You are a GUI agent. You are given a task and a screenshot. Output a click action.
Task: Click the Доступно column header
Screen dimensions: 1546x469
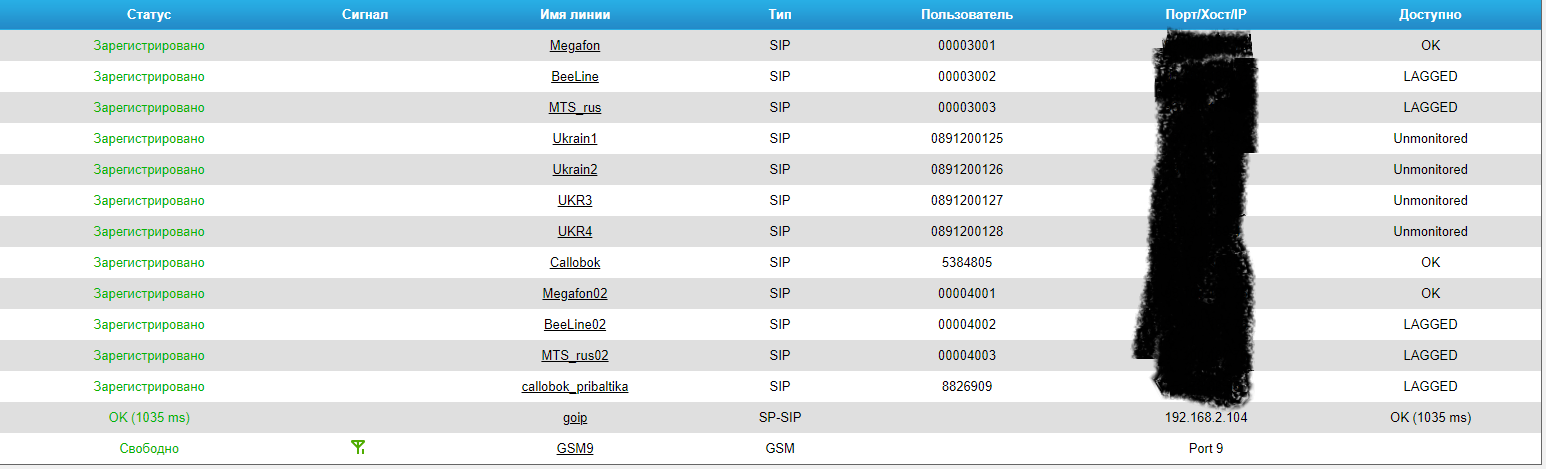(1430, 15)
